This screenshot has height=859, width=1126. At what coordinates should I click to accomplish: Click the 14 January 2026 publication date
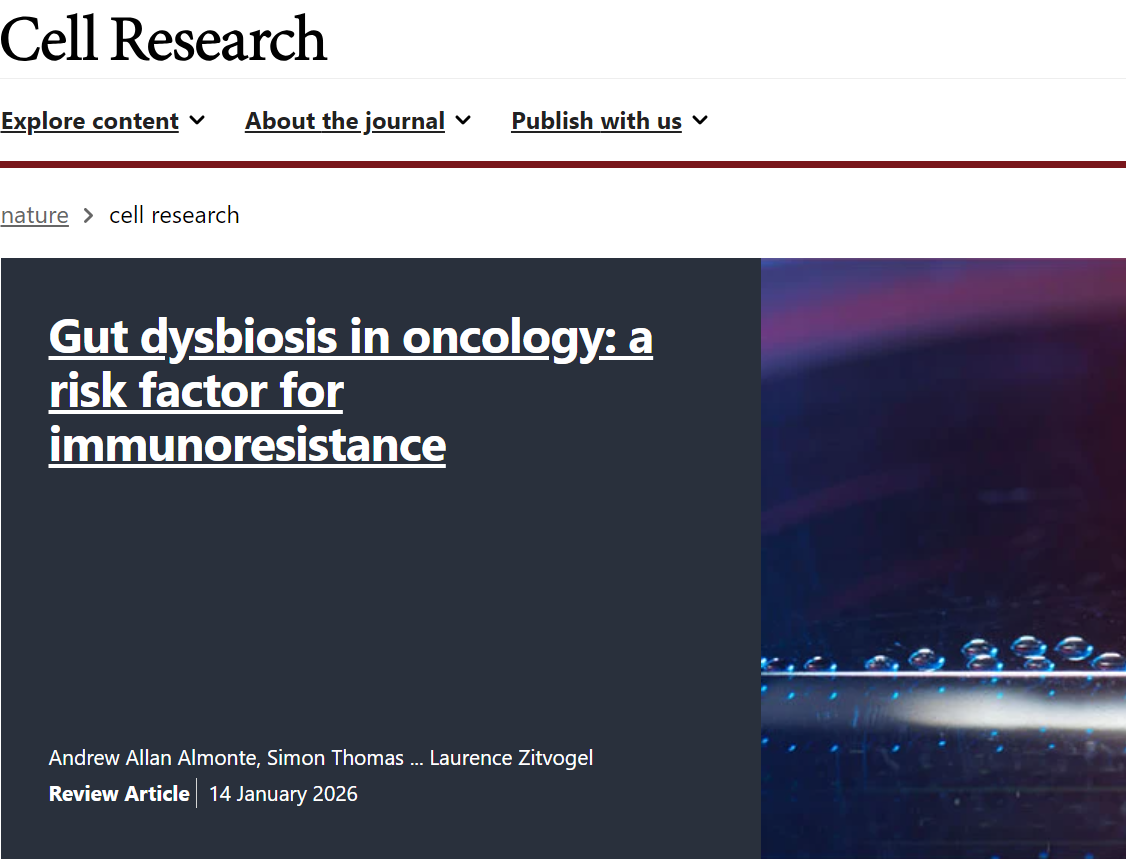click(283, 794)
